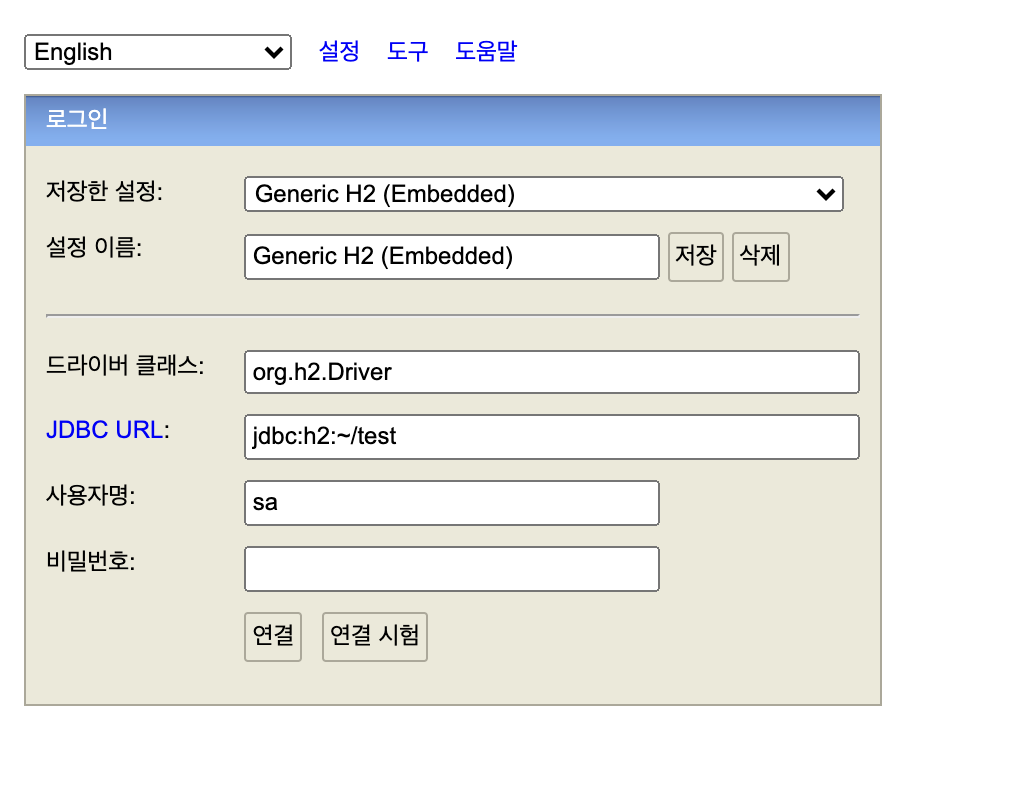The image size is (1010, 796).
Task: Click the 설정 이름 name input field
Action: click(x=452, y=256)
